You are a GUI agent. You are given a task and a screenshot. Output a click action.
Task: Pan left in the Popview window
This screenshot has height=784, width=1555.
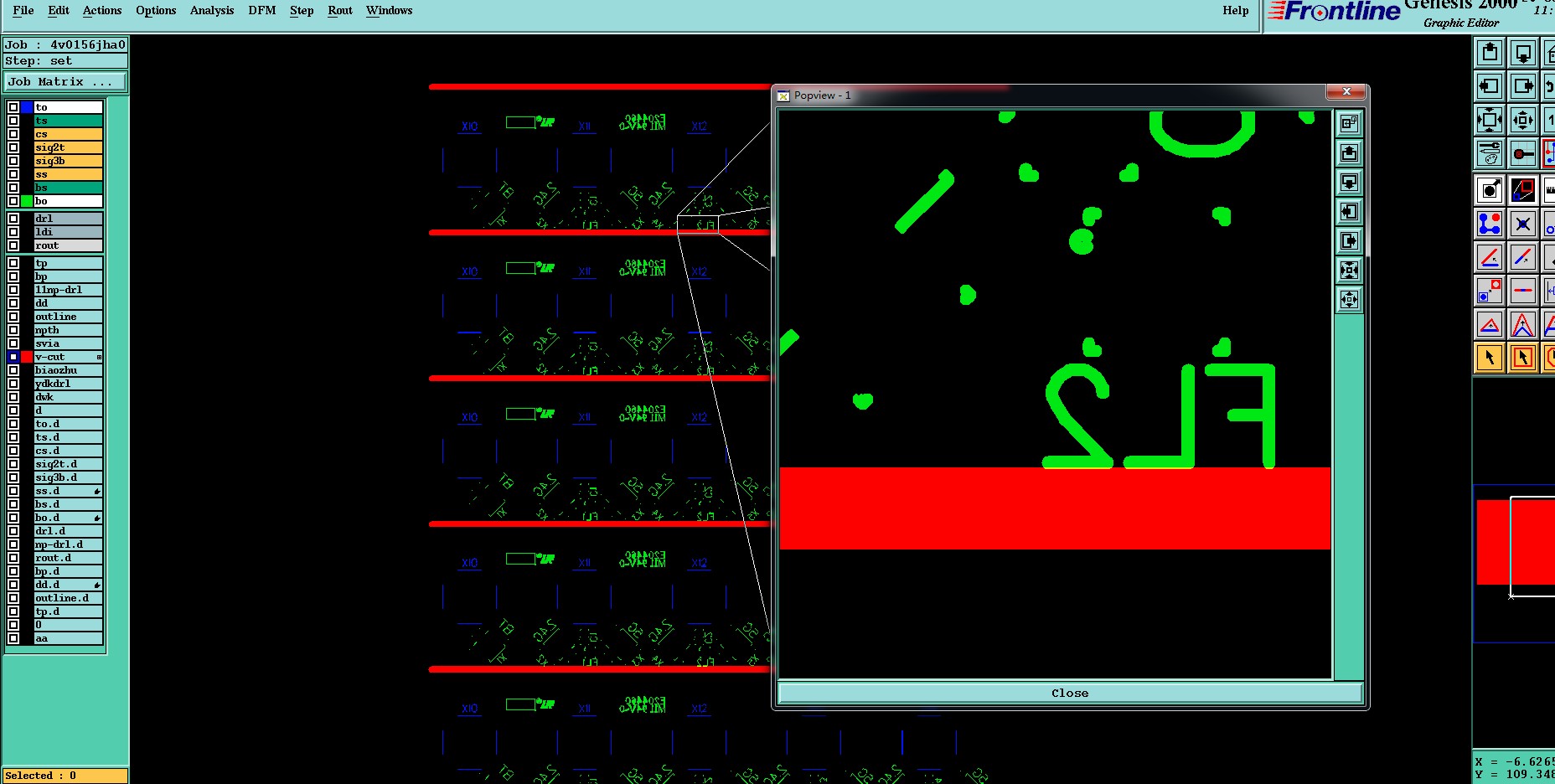(1349, 212)
